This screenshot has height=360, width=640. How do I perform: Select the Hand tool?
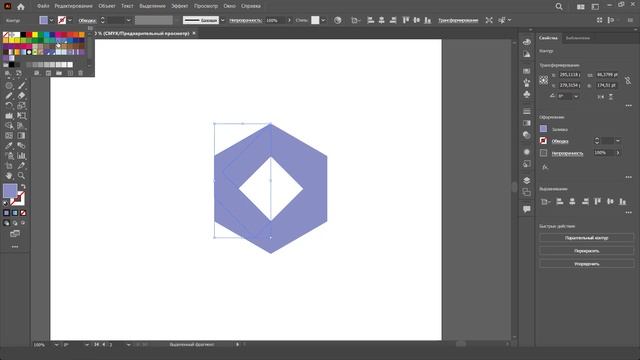(x=9, y=176)
